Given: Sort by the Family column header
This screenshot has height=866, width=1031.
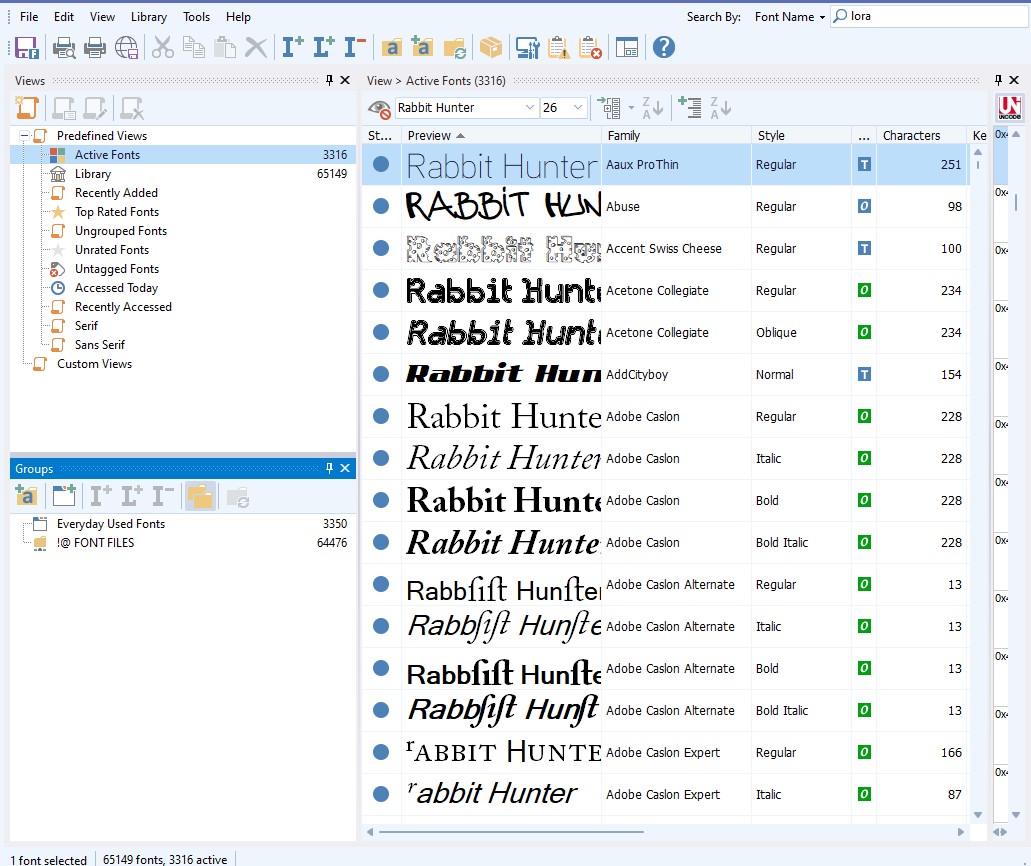Looking at the screenshot, I should point(676,135).
